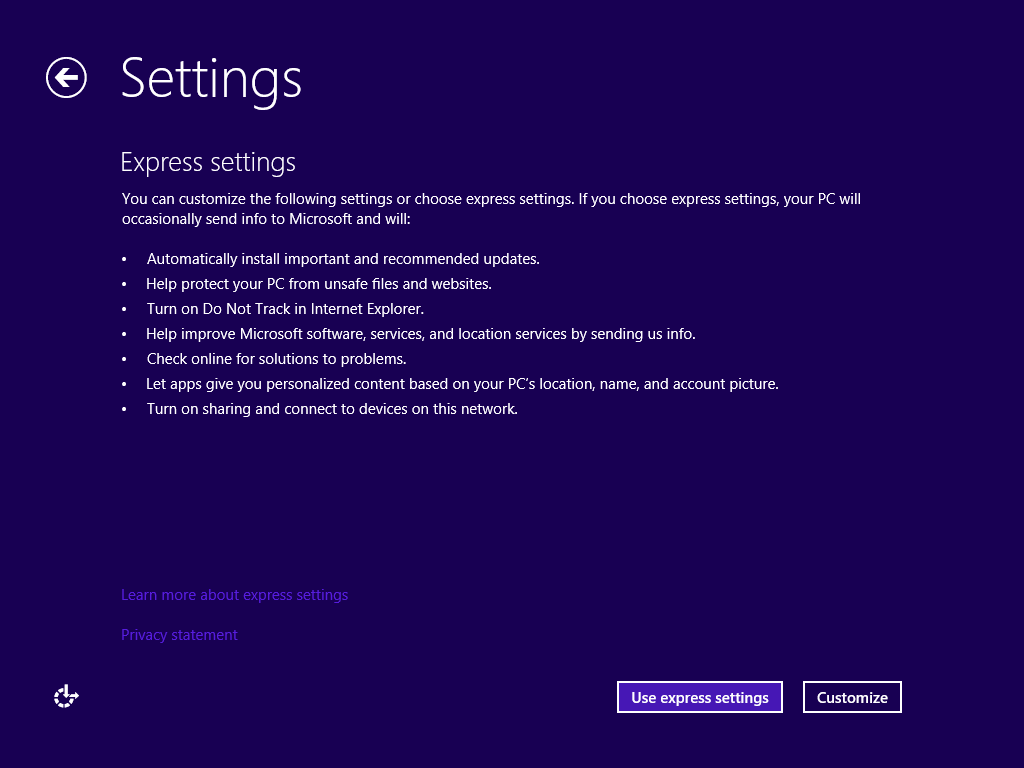
Task: Click the bullet before the Do Not Track line
Action: tap(125, 310)
